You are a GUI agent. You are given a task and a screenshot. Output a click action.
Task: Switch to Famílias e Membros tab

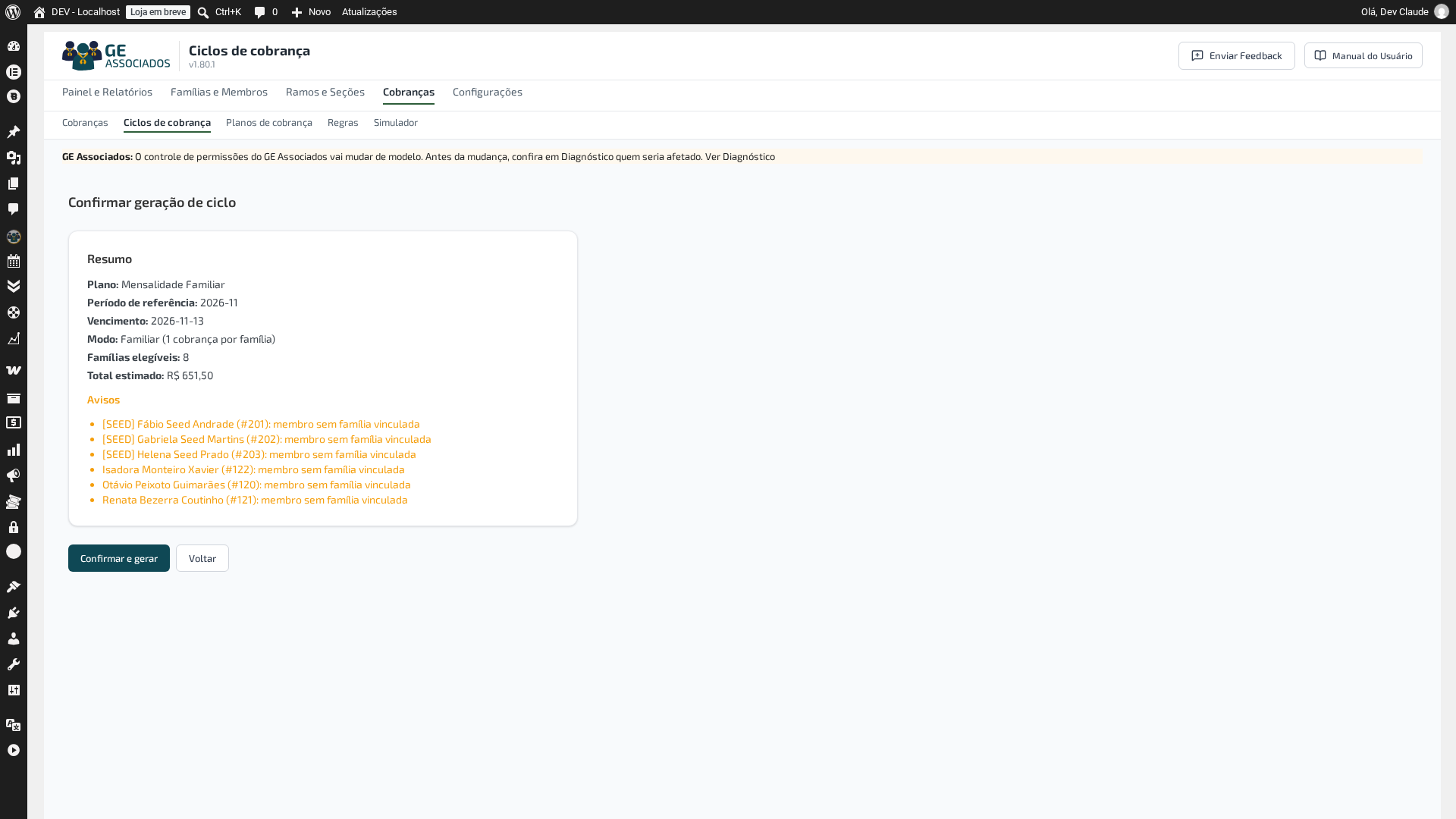pos(219,92)
